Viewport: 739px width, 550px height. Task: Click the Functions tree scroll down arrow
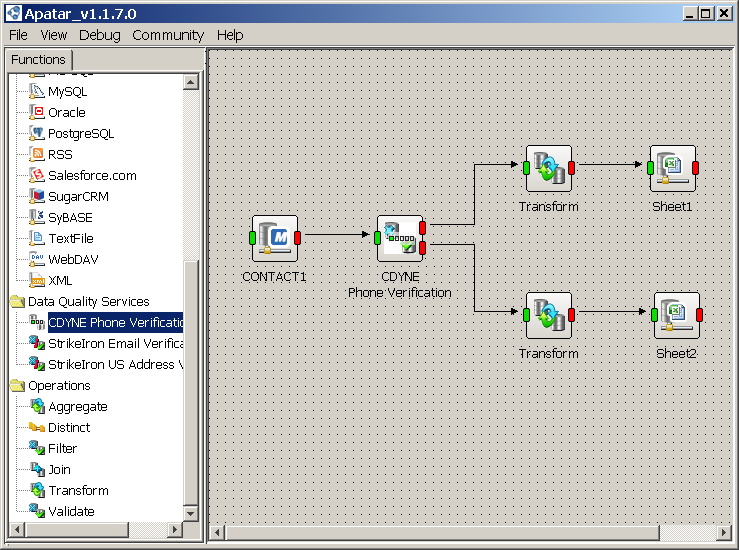[x=190, y=513]
